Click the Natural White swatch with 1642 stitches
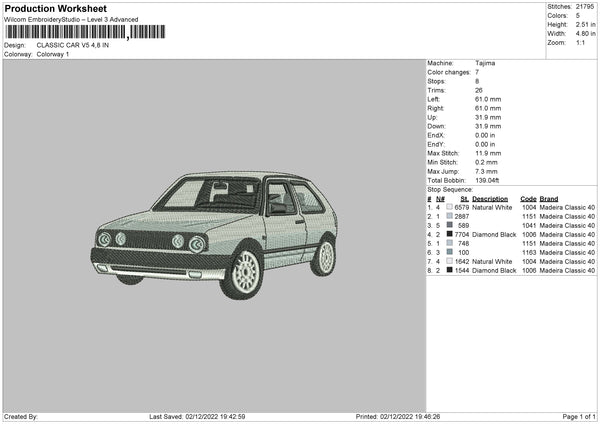Screen dimensions: 600x424 pyautogui.click(x=450, y=261)
